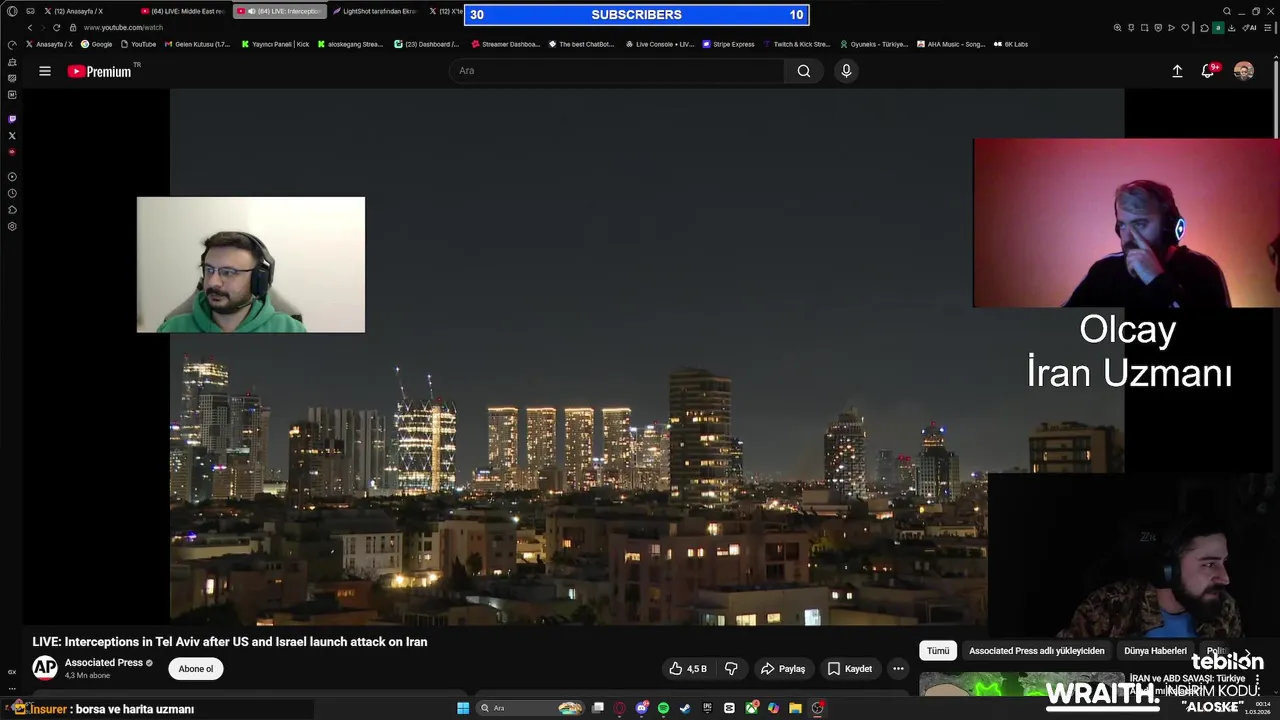The image size is (1280, 720).
Task: Go to the YouTube Premium home logo
Action: 99,71
